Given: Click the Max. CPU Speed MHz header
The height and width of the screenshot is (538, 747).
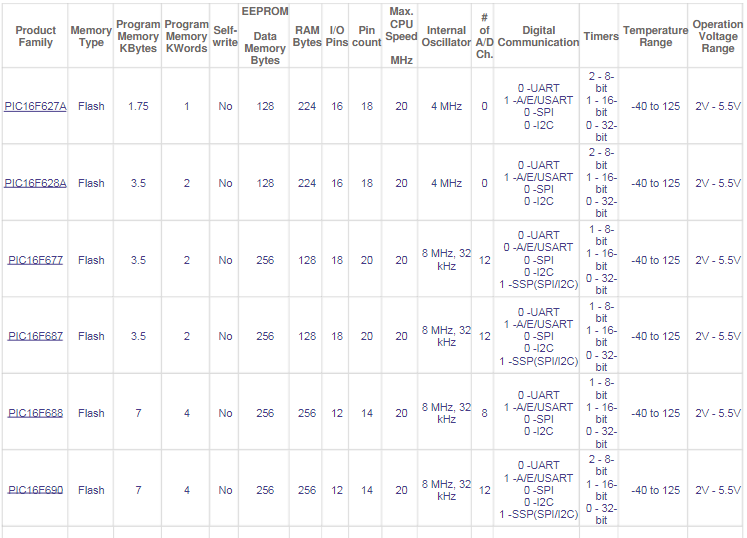Looking at the screenshot, I should click(x=401, y=36).
